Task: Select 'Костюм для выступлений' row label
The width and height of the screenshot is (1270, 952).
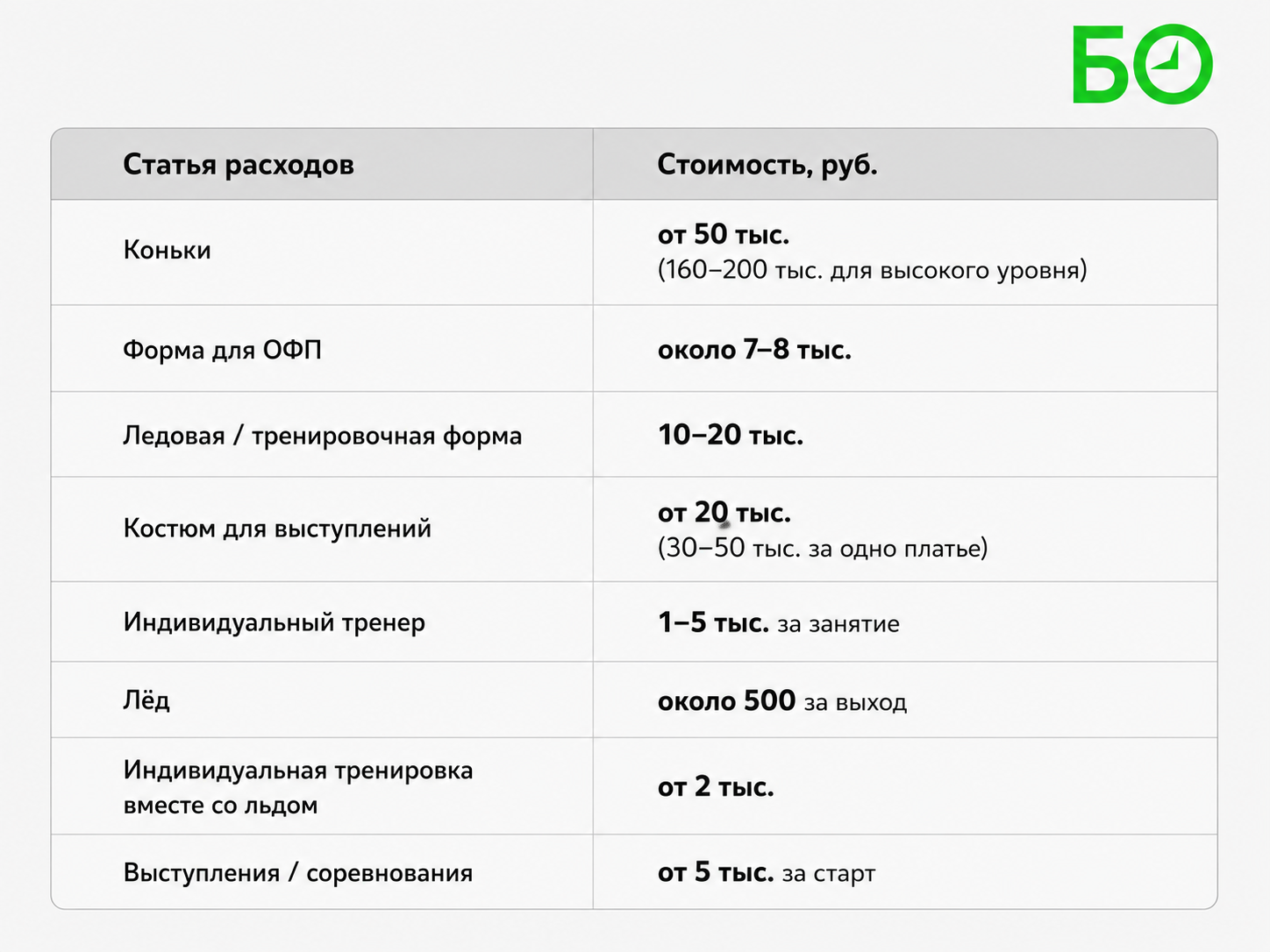Action: pyautogui.click(x=277, y=529)
